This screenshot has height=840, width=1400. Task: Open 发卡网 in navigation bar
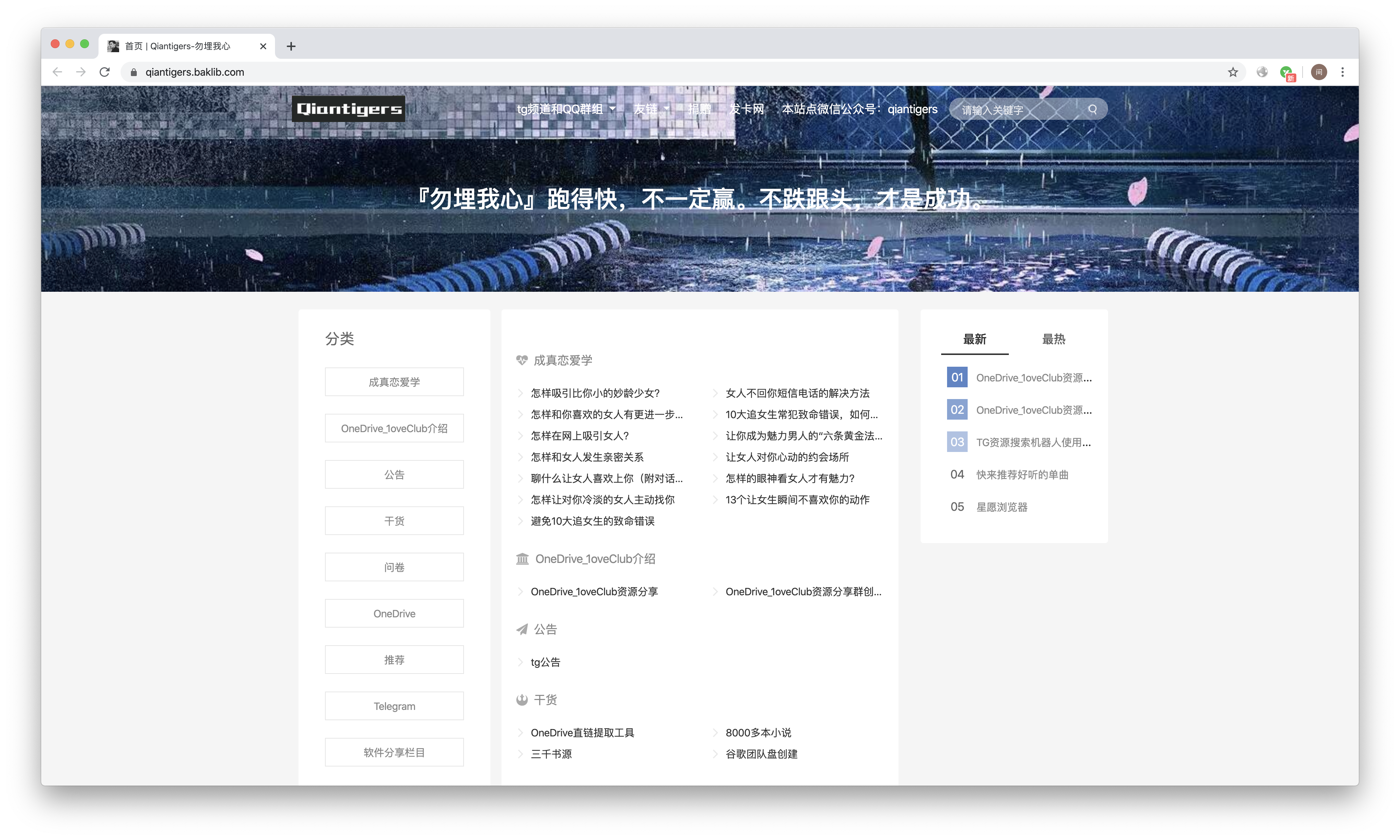tap(746, 109)
